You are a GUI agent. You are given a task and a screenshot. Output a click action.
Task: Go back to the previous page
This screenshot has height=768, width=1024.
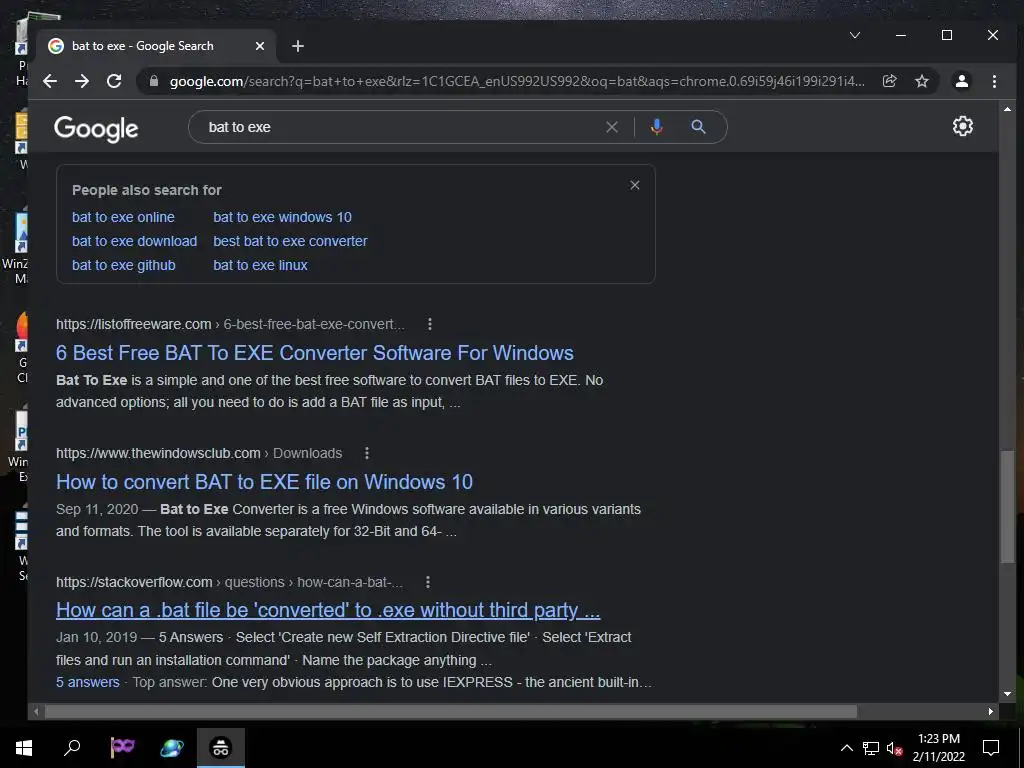tap(50, 81)
